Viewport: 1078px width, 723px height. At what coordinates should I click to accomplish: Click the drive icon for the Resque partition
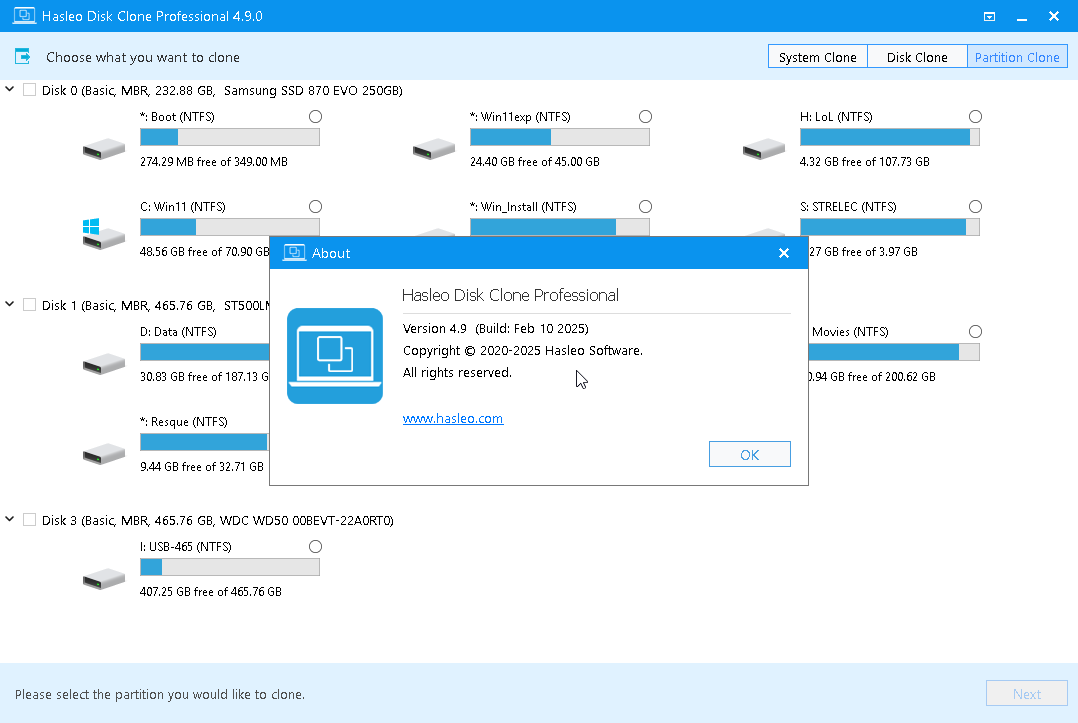pyautogui.click(x=104, y=453)
